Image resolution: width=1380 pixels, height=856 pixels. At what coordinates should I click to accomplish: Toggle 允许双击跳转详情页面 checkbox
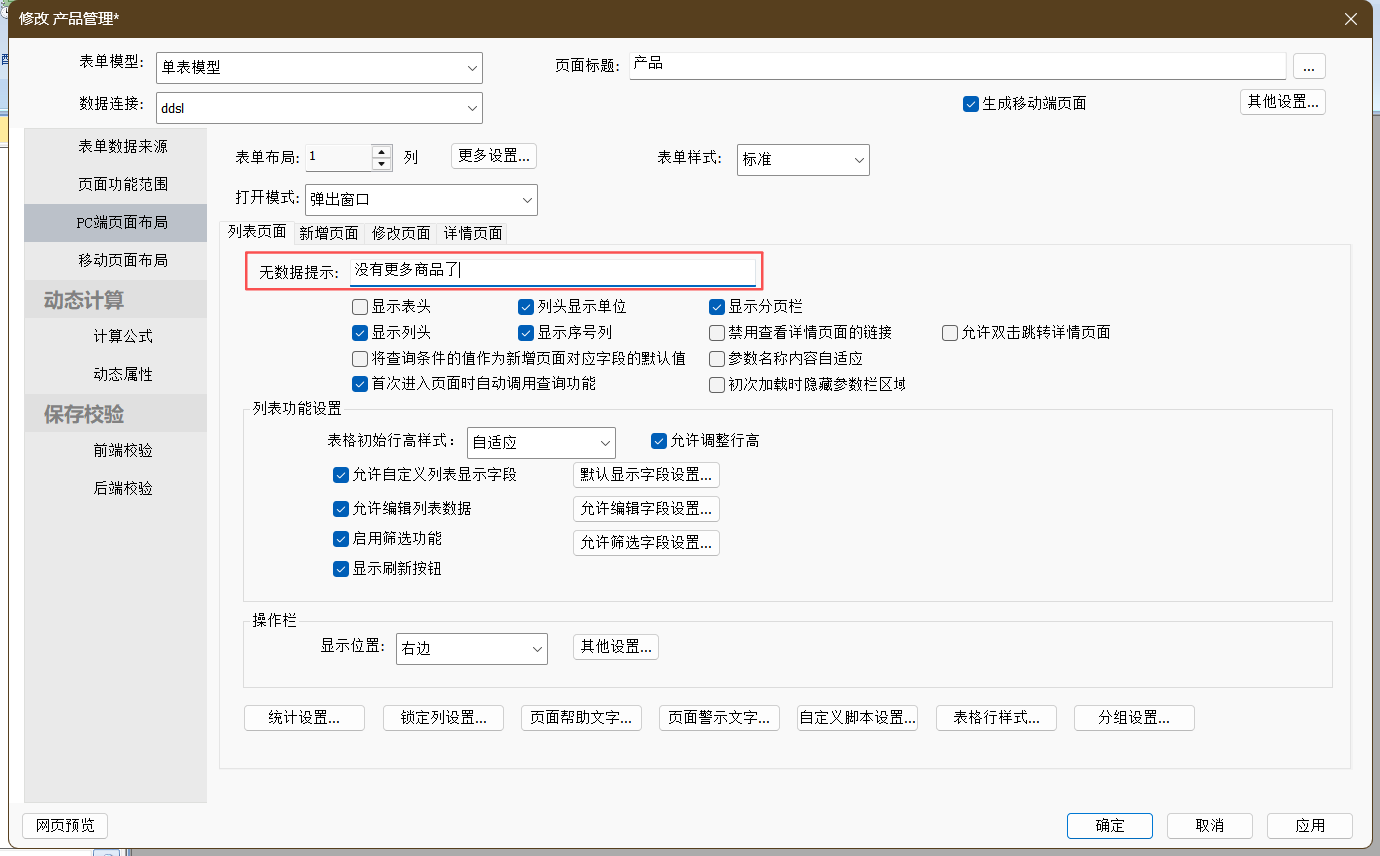pos(950,333)
